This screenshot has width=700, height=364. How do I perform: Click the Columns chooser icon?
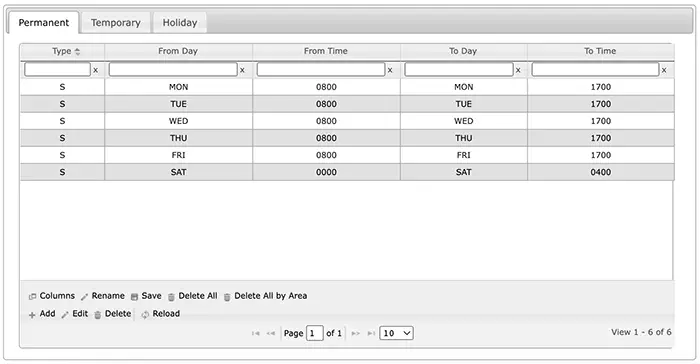tap(32, 297)
